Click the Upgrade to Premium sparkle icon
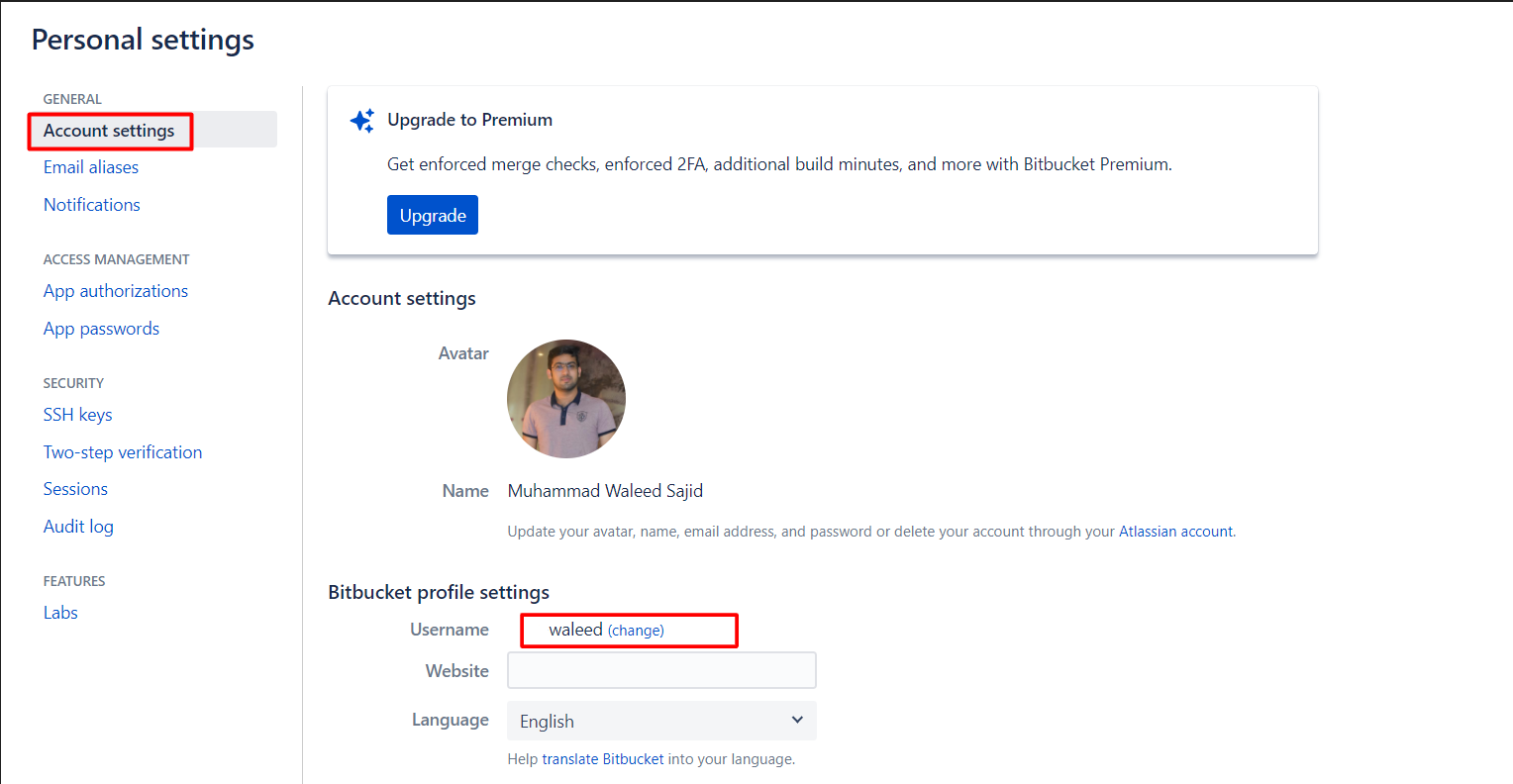The width and height of the screenshot is (1513, 784). click(x=362, y=121)
